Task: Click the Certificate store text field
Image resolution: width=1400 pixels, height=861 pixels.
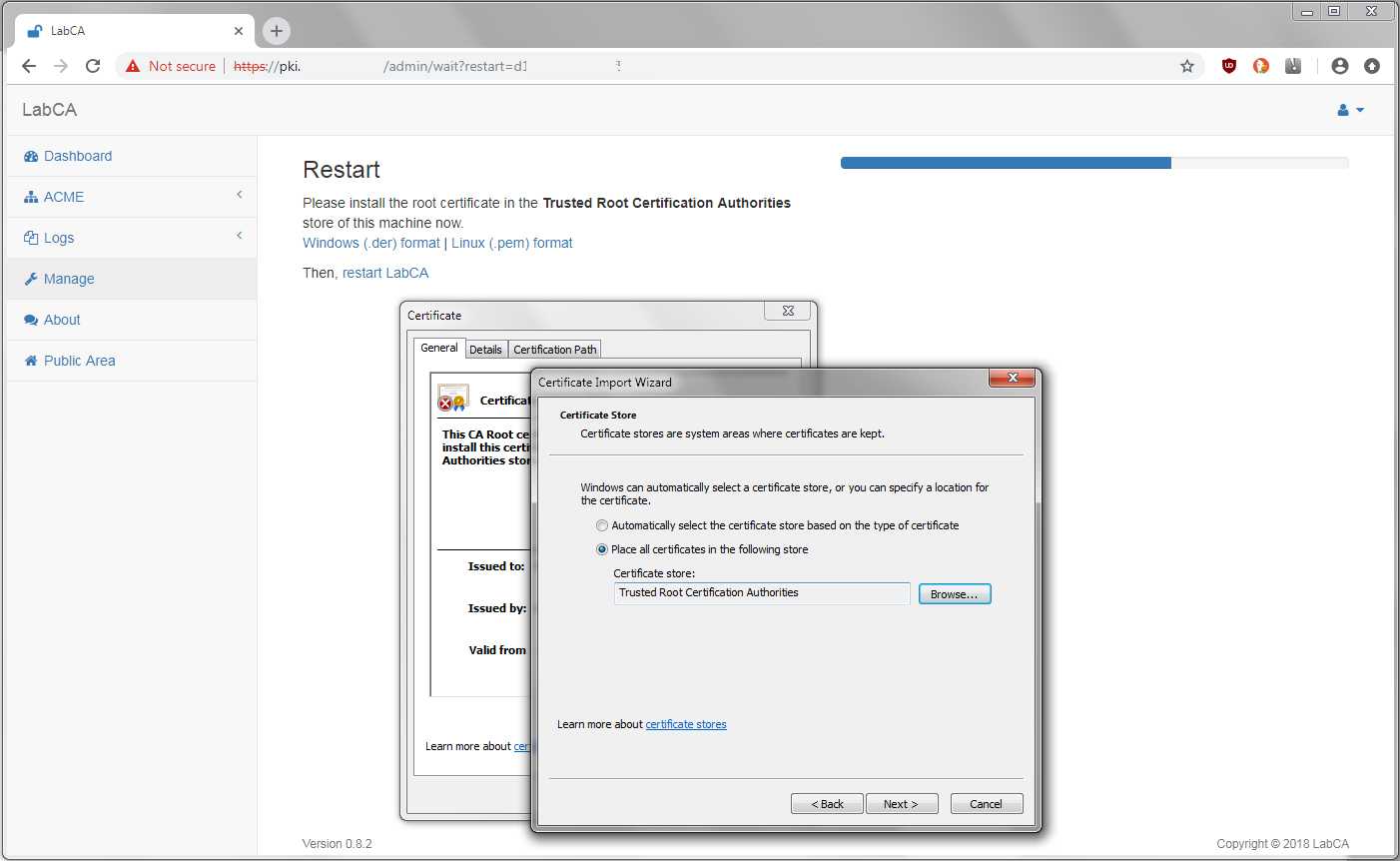Action: point(761,592)
